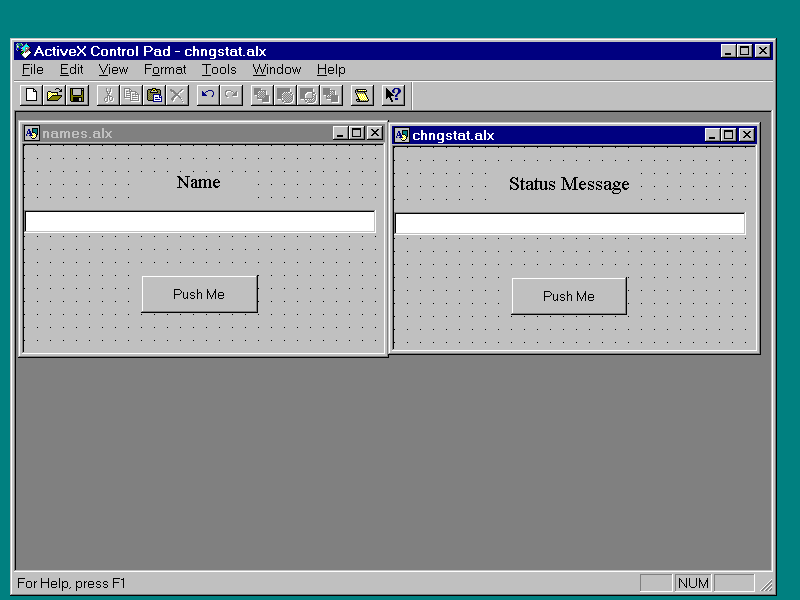Click the Open folder toolbar icon
The height and width of the screenshot is (600, 800).
[x=55, y=95]
